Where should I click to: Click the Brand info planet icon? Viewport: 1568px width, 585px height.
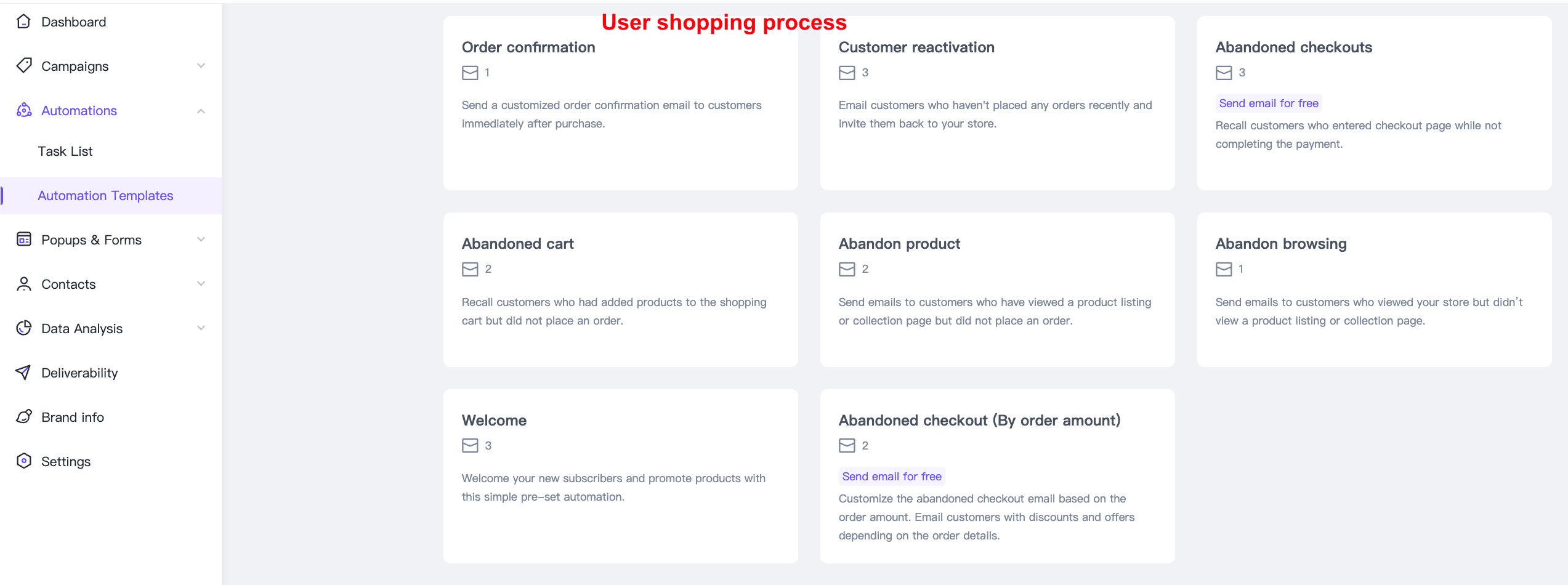[24, 417]
